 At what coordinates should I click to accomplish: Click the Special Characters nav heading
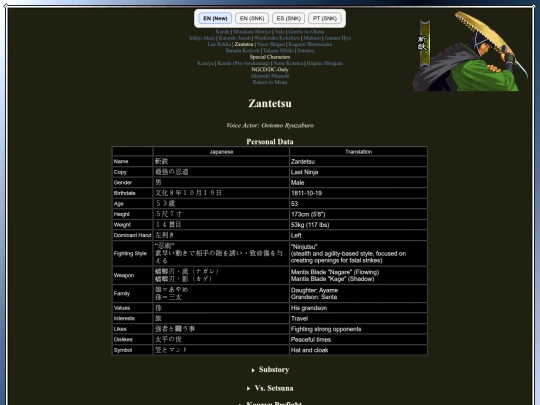click(x=270, y=57)
